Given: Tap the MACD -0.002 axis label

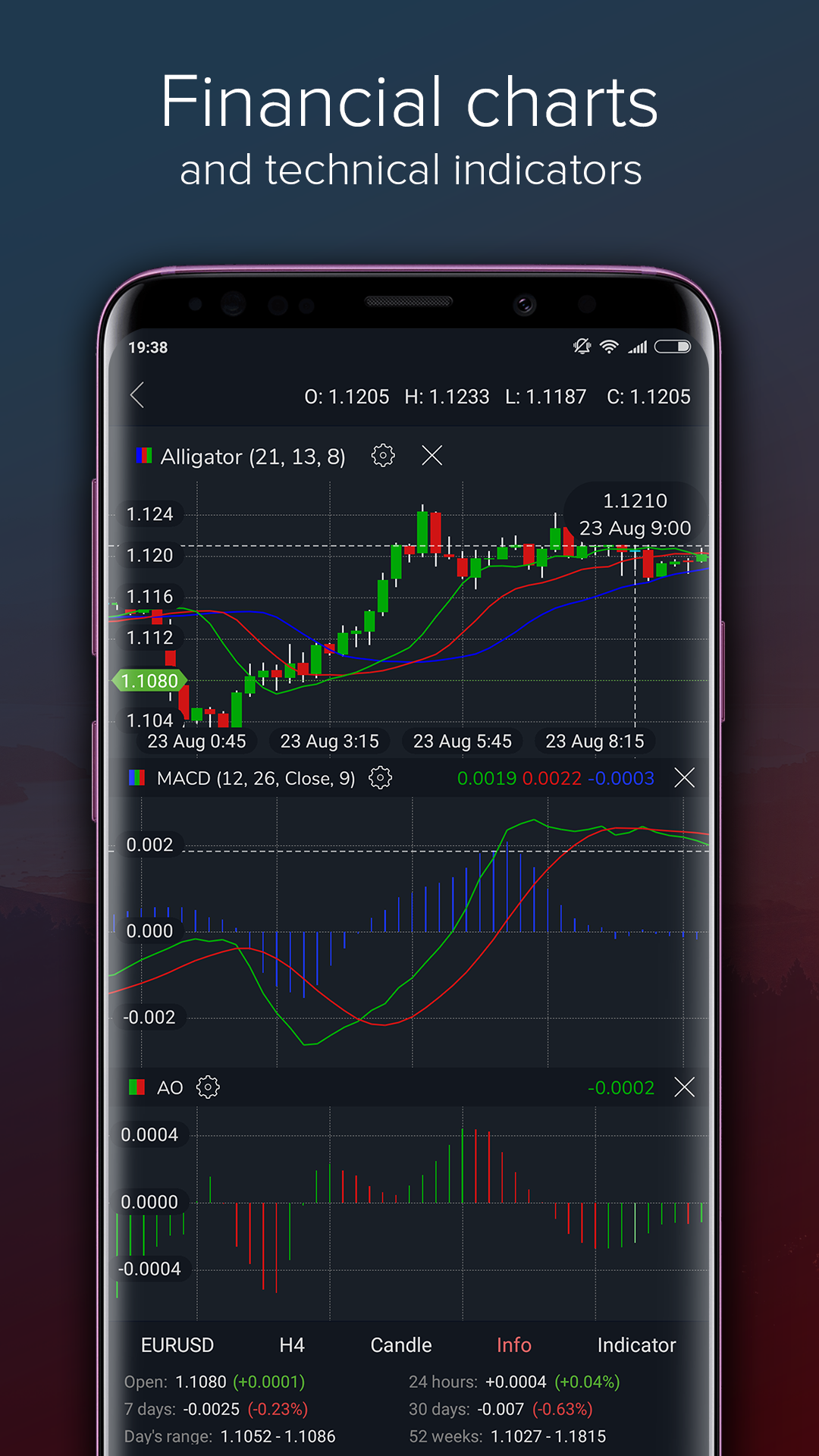Looking at the screenshot, I should pyautogui.click(x=149, y=1017).
